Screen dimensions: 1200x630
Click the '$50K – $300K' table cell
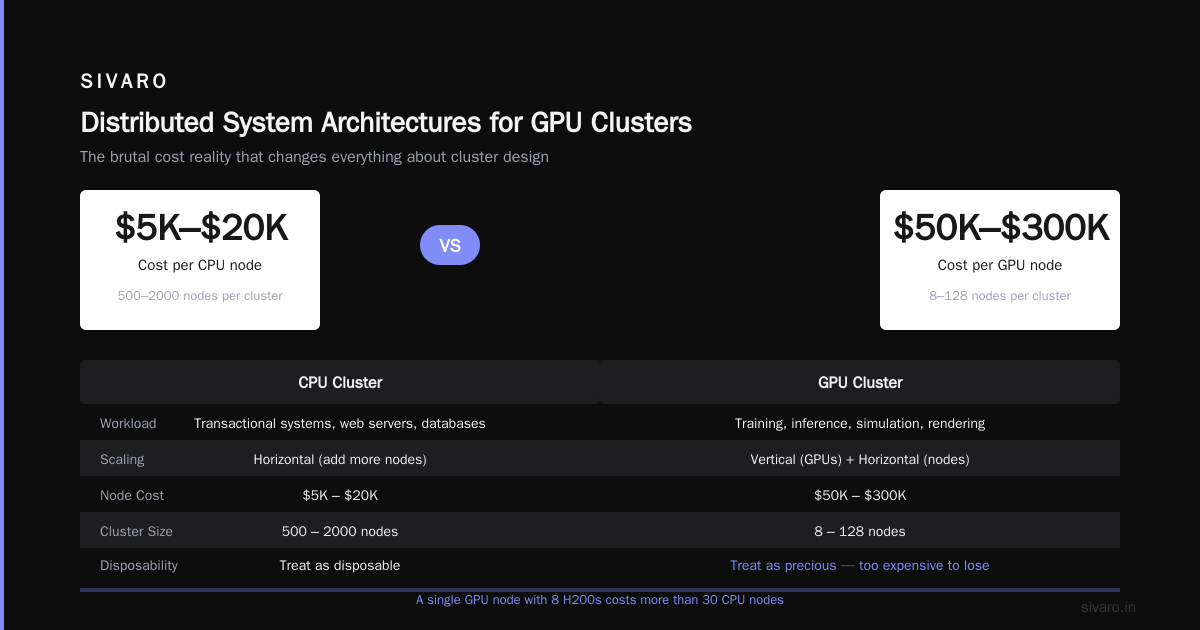click(860, 495)
